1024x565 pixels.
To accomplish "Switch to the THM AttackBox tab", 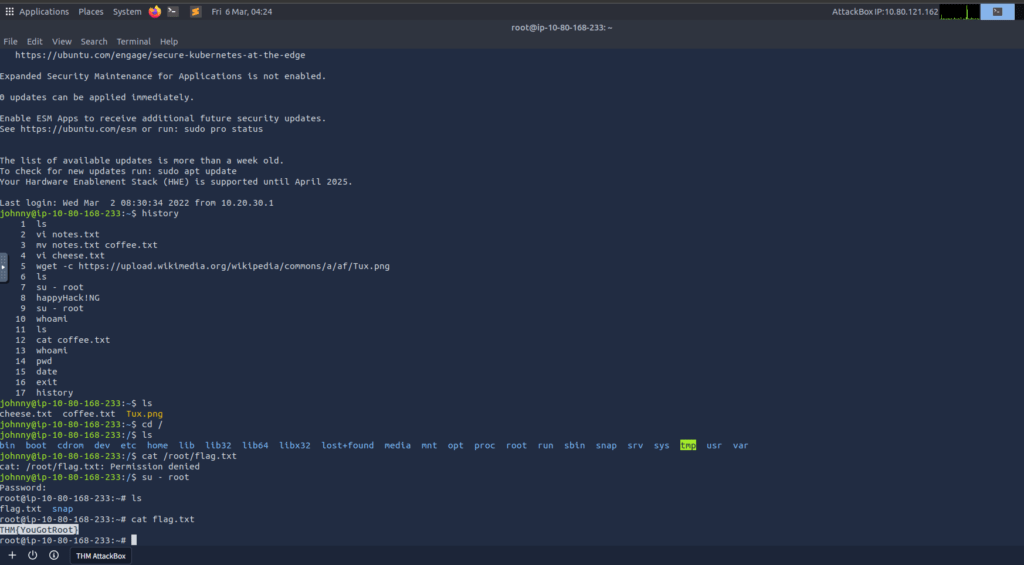I will 101,556.
